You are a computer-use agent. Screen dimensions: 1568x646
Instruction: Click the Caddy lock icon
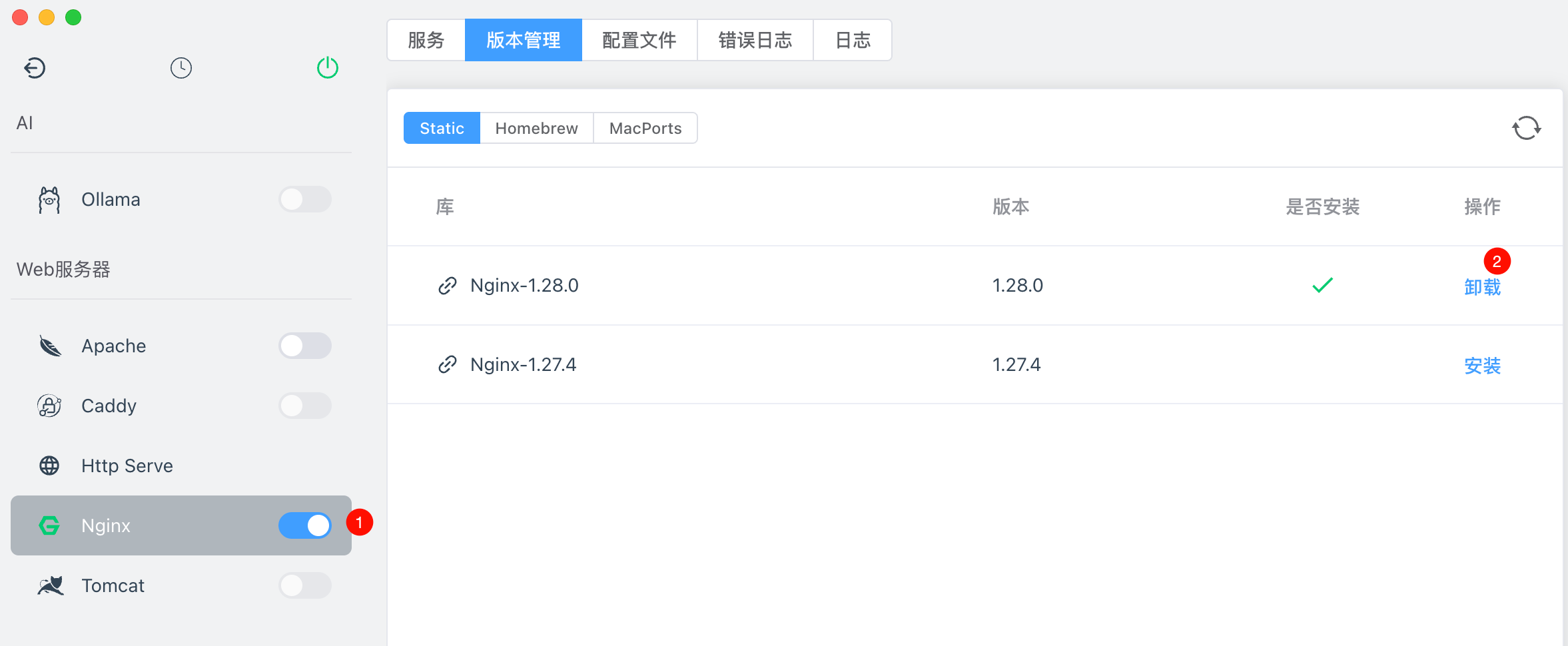pos(49,406)
